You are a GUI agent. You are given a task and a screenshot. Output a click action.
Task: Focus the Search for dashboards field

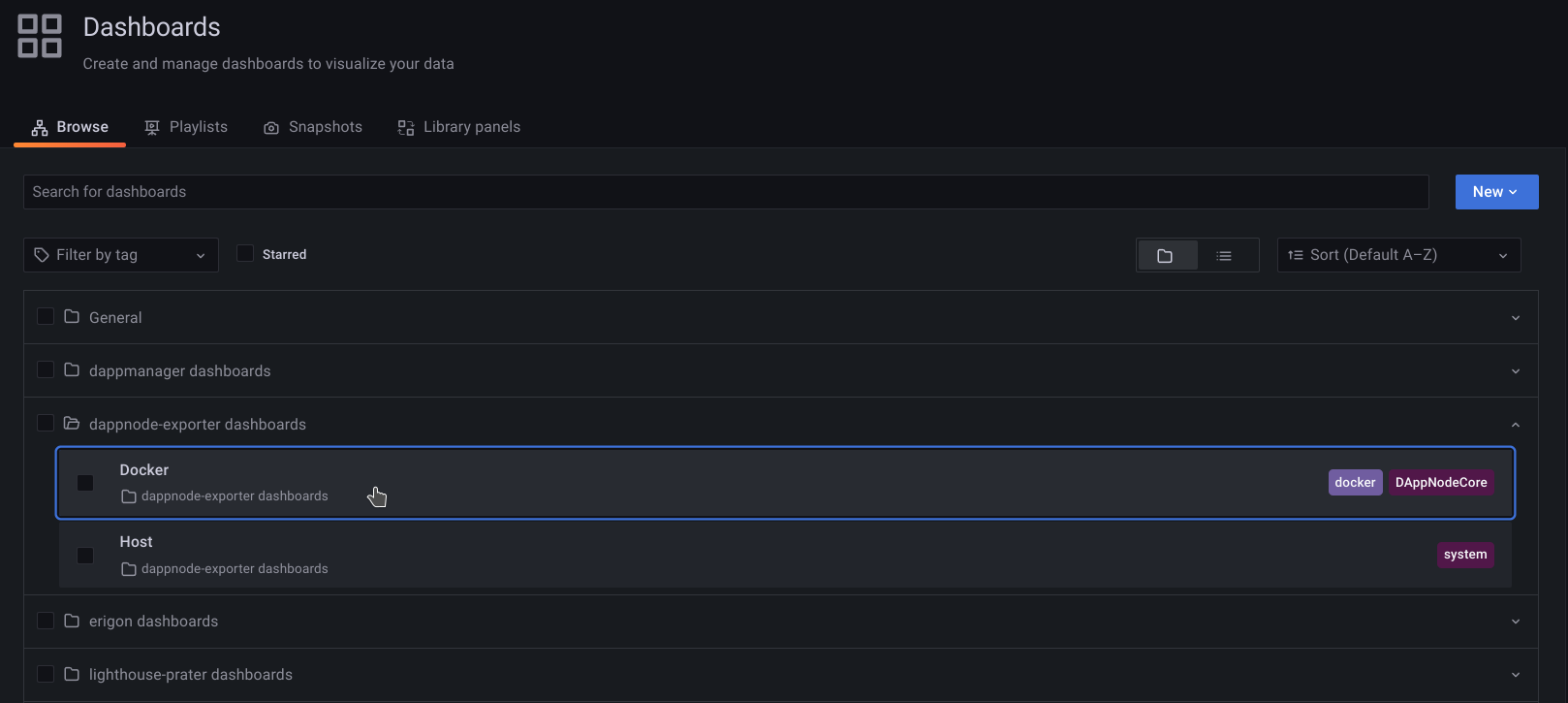pos(726,192)
